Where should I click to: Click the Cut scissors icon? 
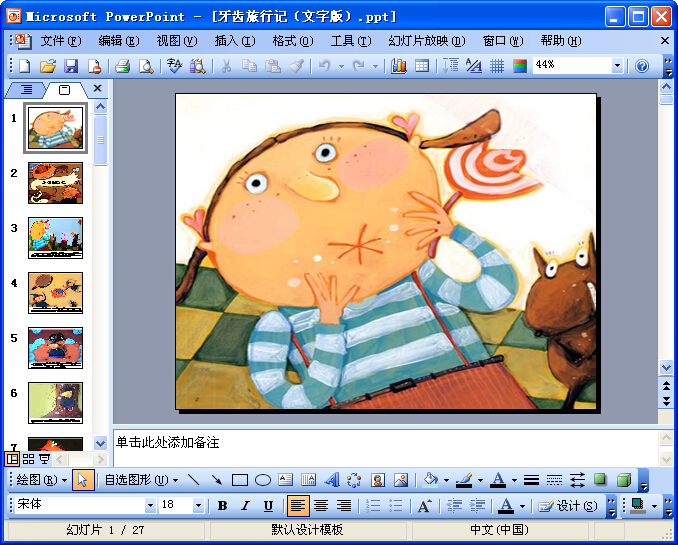(x=226, y=66)
